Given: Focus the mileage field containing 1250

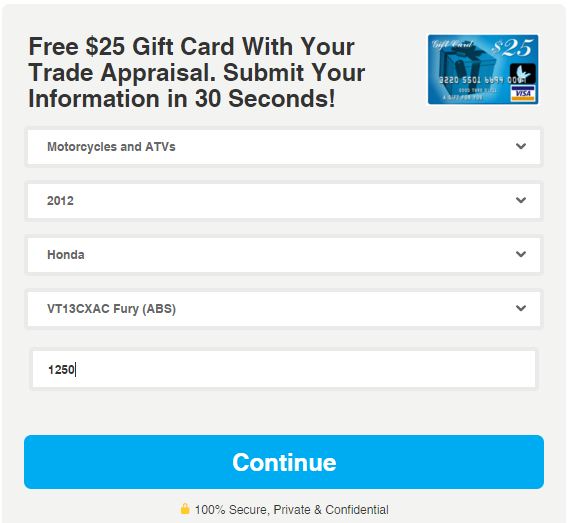Looking at the screenshot, I should point(284,369).
